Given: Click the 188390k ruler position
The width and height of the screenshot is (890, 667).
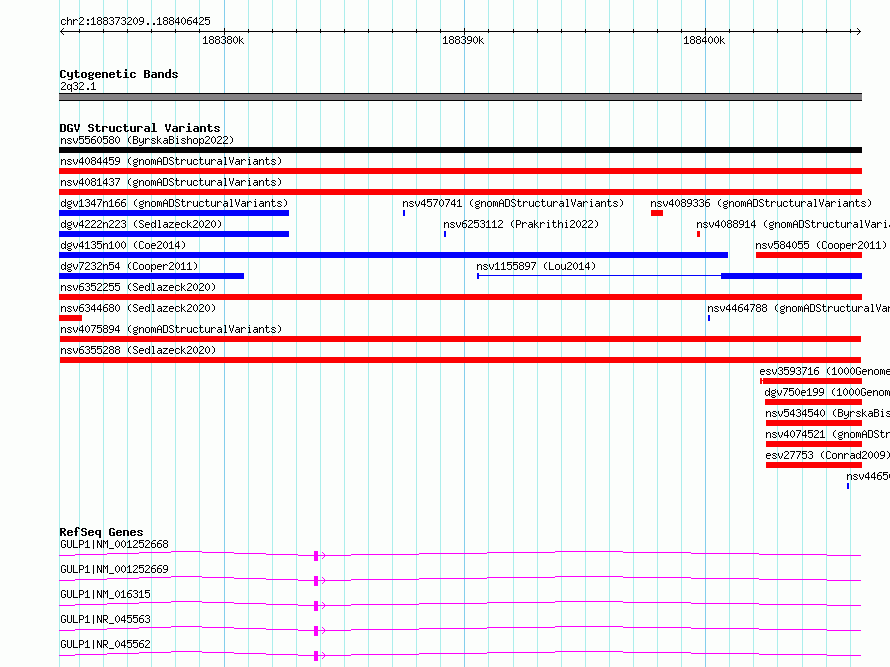Looking at the screenshot, I should [x=463, y=40].
